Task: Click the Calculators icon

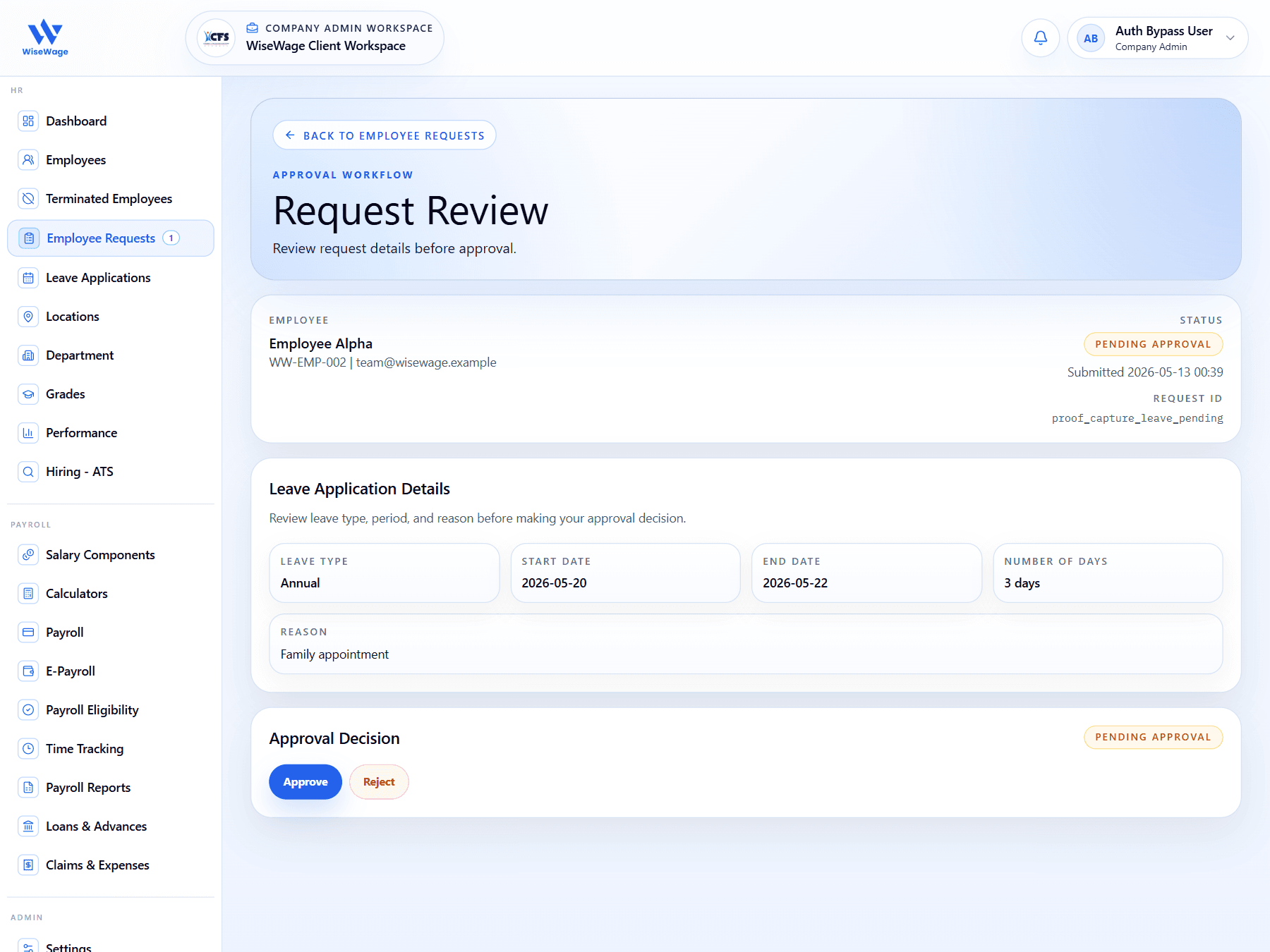Action: click(28, 594)
